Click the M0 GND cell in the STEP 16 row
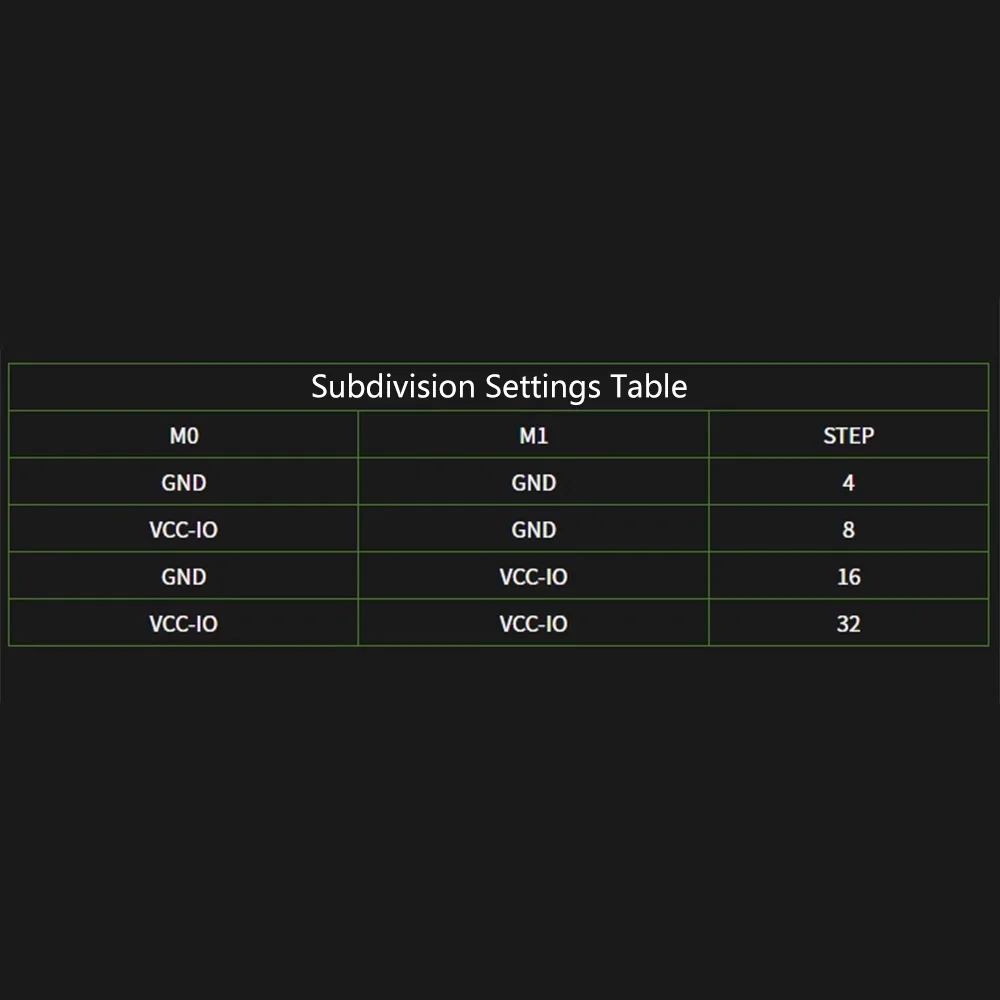This screenshot has width=1000, height=1000. (x=184, y=577)
